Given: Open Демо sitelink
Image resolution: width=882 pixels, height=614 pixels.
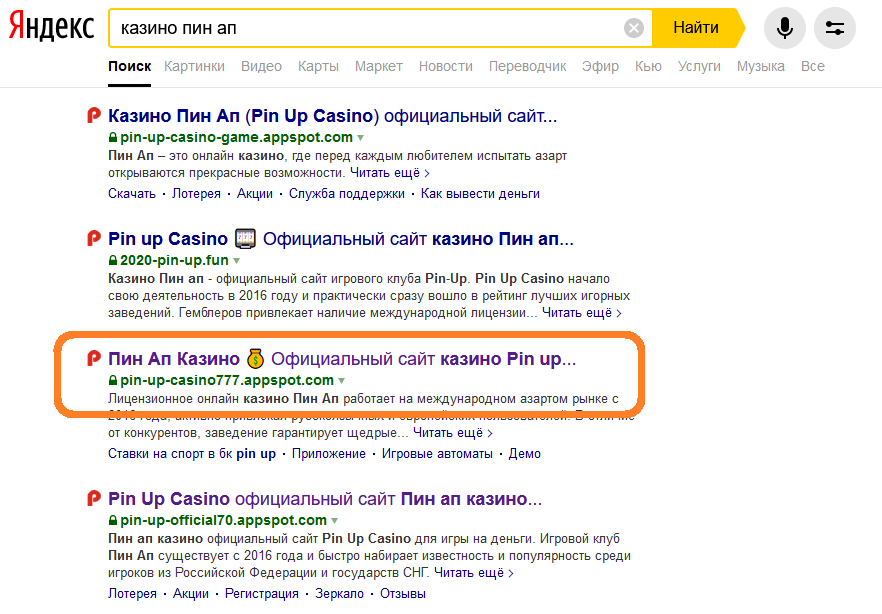Looking at the screenshot, I should (x=525, y=454).
